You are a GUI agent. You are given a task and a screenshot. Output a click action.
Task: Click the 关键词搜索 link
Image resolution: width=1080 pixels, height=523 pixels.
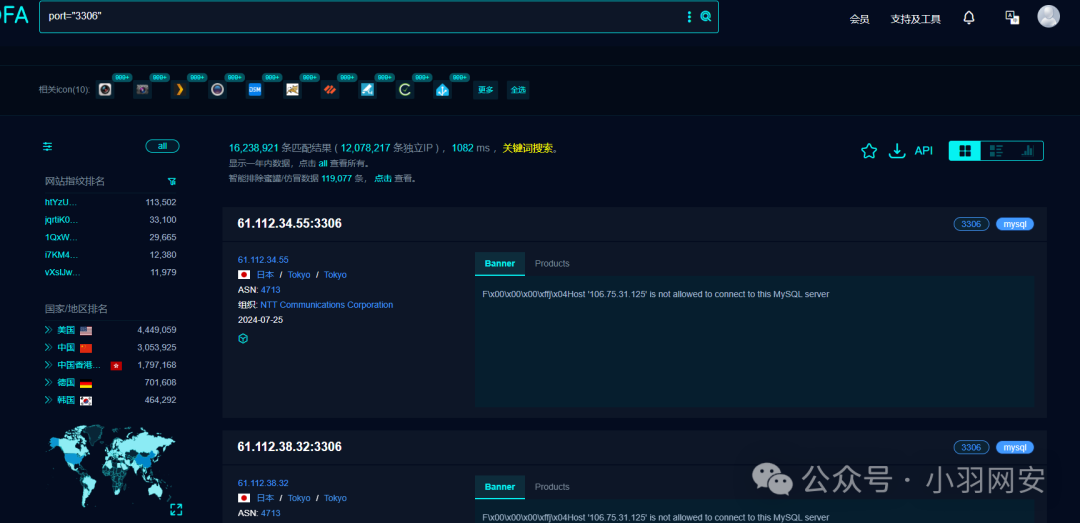528,148
